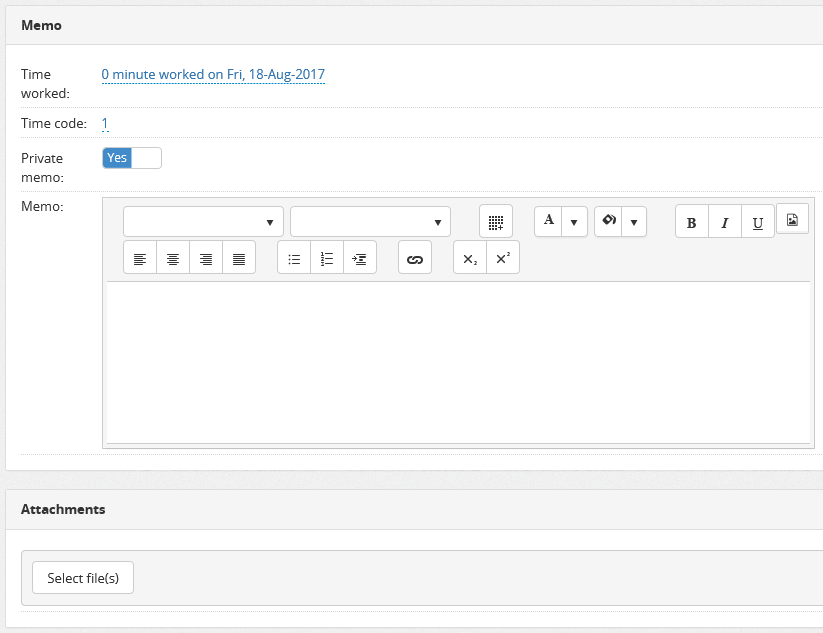This screenshot has height=633, width=823.
Task: Click inside the memo text area
Action: click(458, 360)
